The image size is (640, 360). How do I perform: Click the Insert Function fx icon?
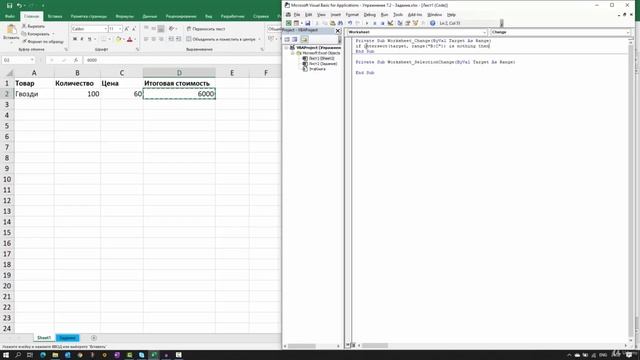tap(76, 60)
